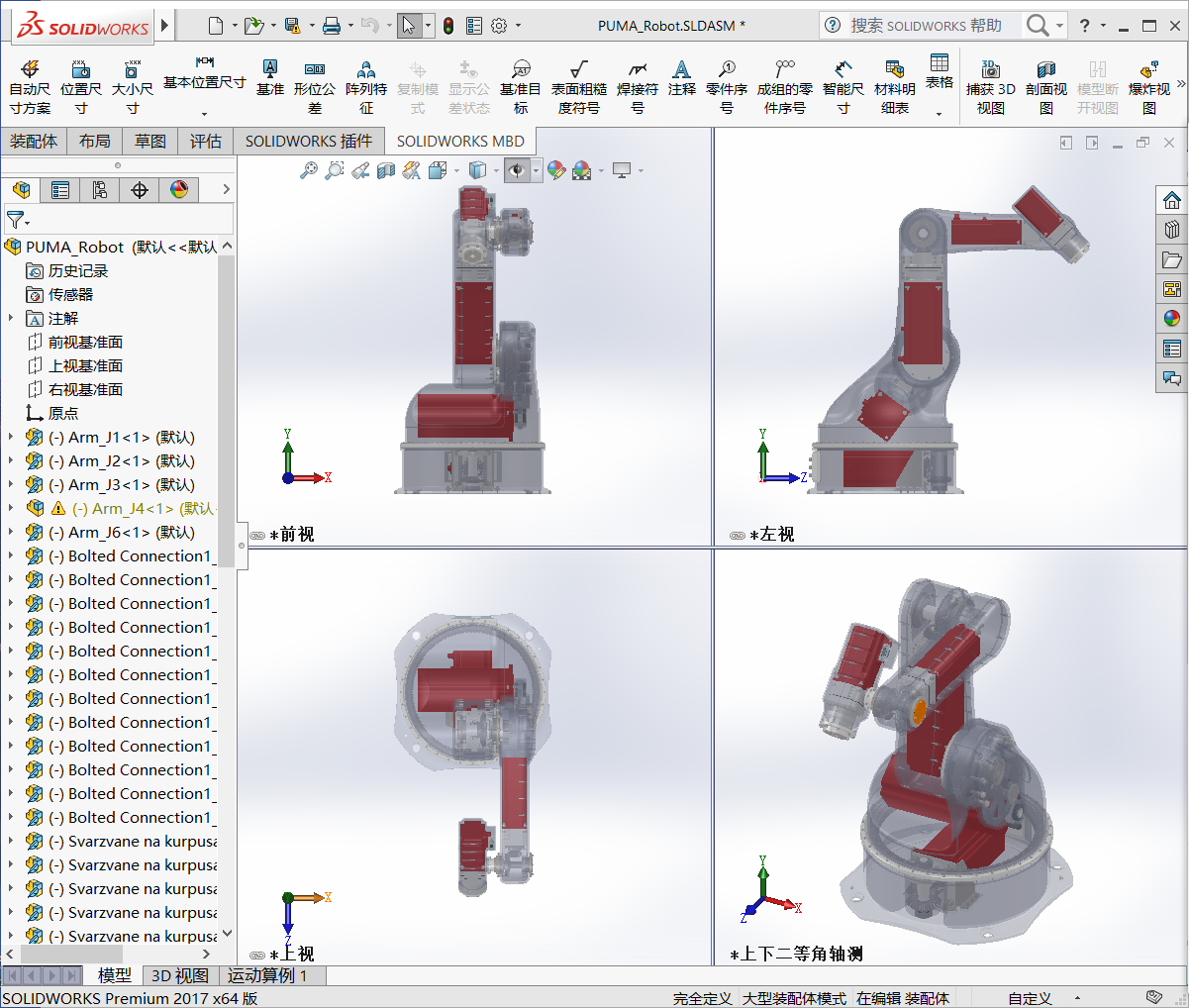
Task: Click the Zoom to Fit icon
Action: click(x=309, y=170)
